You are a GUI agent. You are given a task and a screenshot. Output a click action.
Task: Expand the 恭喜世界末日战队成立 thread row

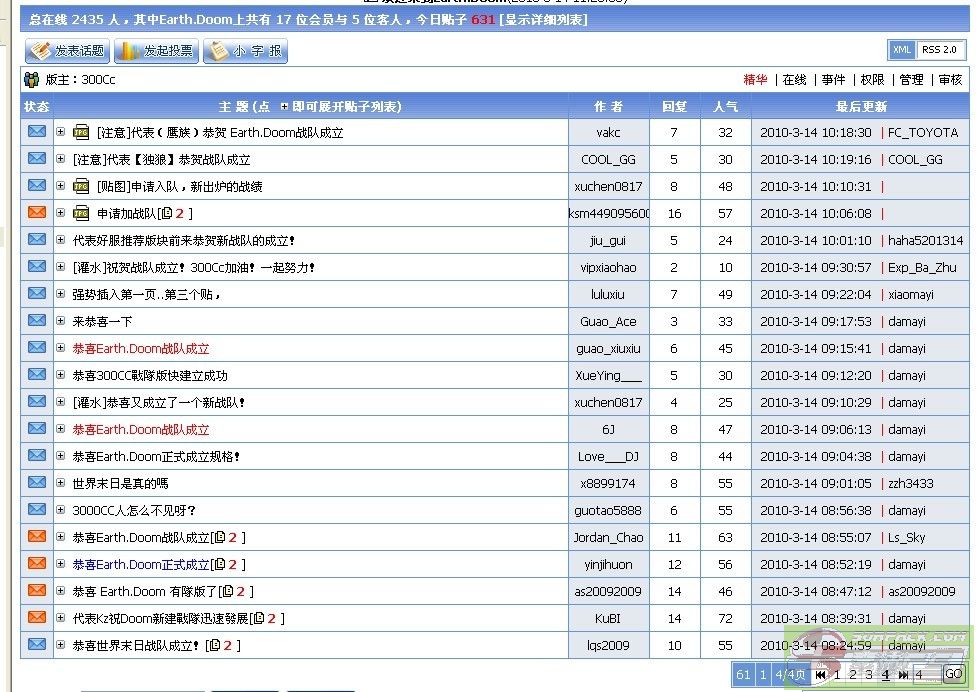(x=60, y=645)
